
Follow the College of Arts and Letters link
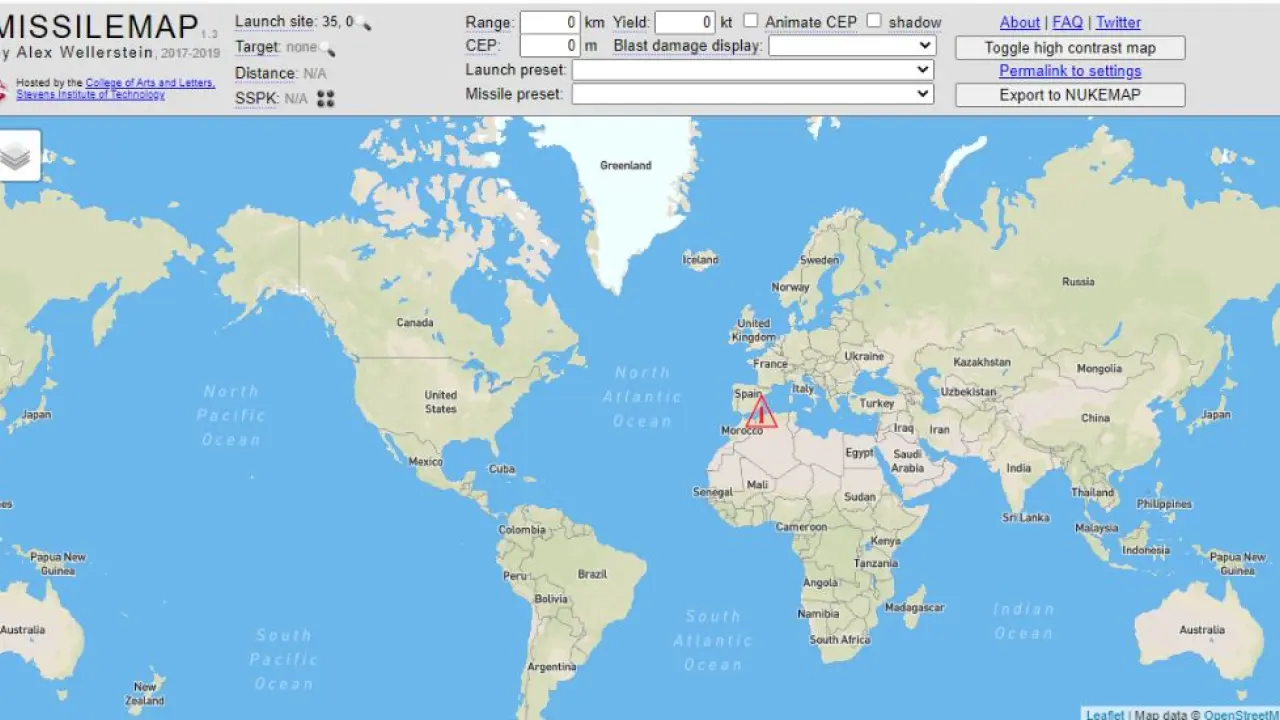coord(149,83)
